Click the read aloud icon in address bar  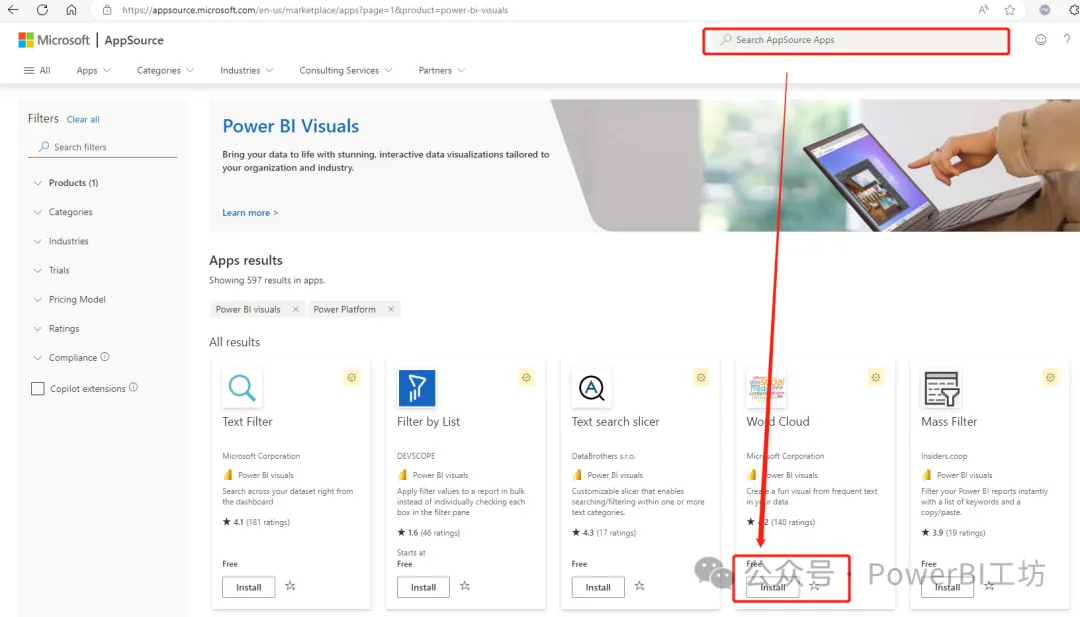click(x=984, y=10)
